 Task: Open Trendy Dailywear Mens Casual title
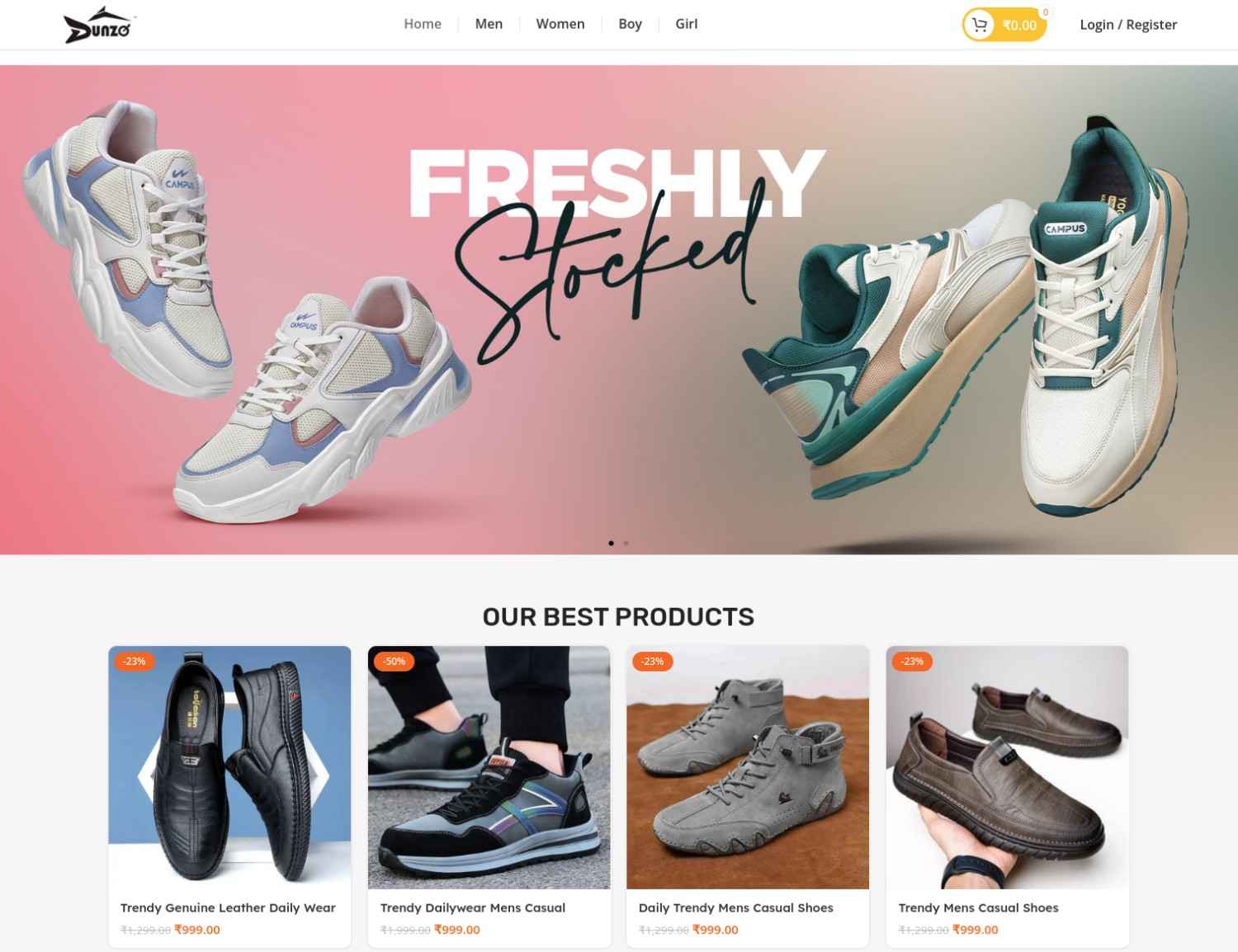[473, 907]
